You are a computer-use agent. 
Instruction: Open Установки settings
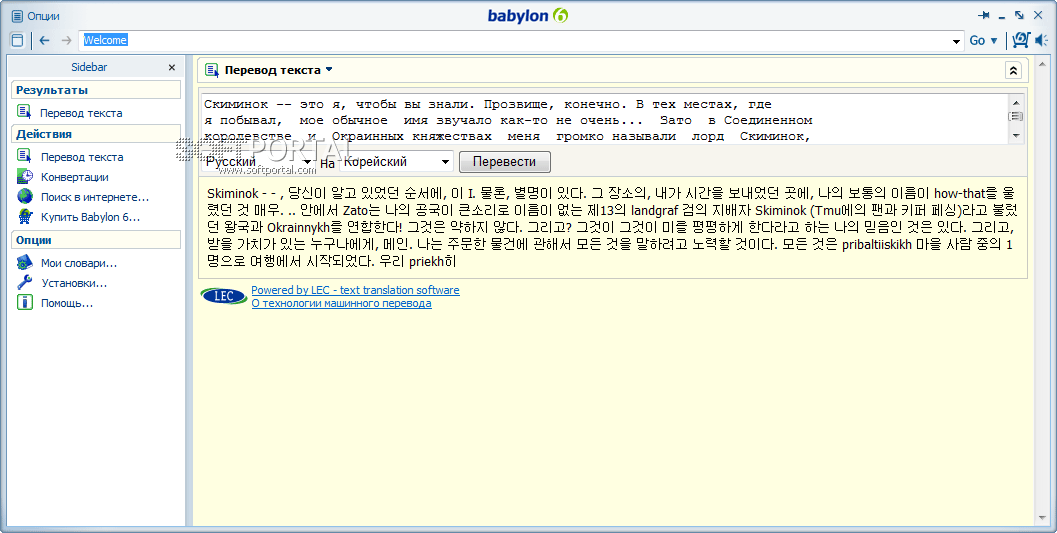pos(74,283)
